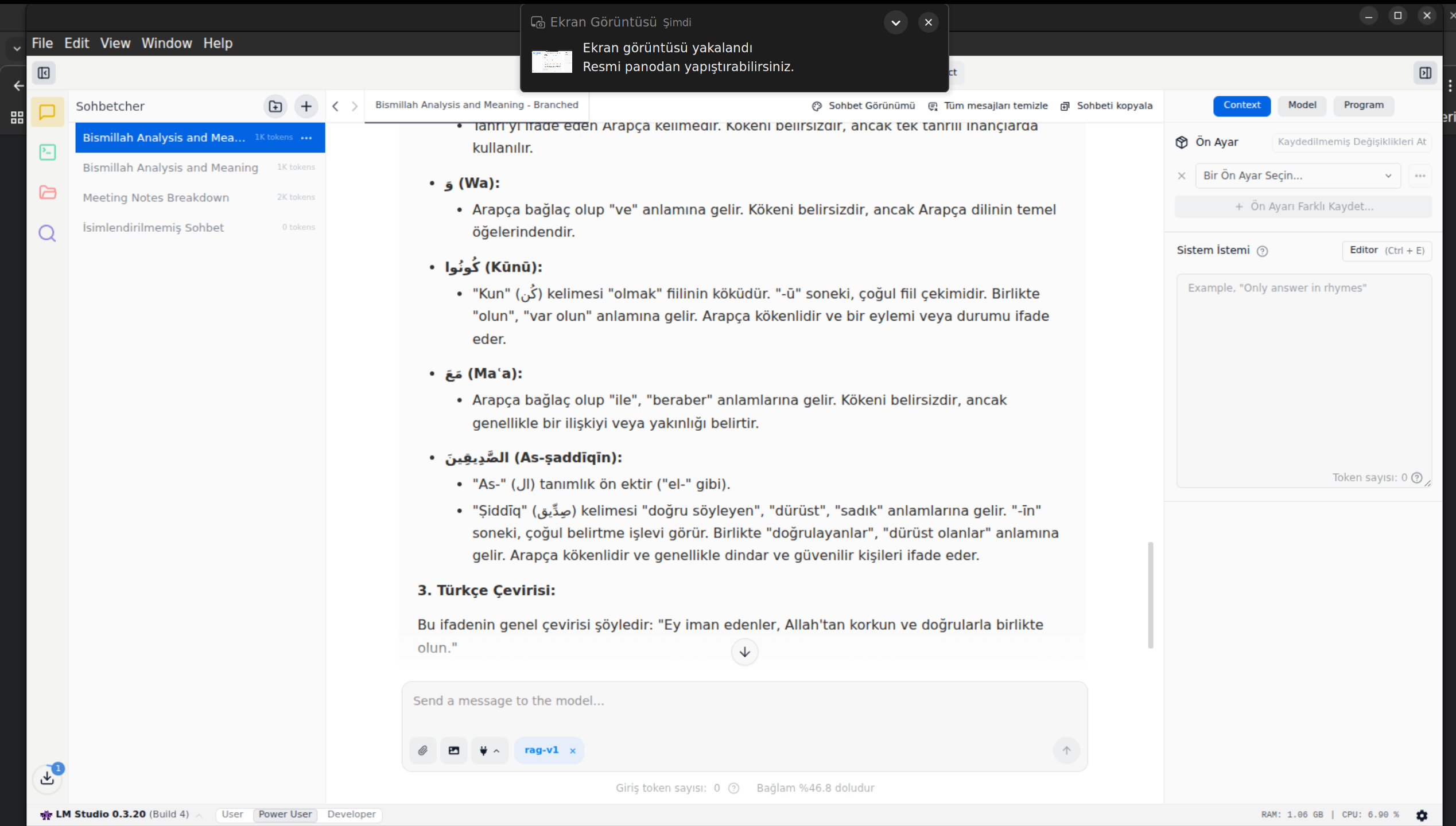Click the system prompt text field

pyautogui.click(x=1303, y=373)
